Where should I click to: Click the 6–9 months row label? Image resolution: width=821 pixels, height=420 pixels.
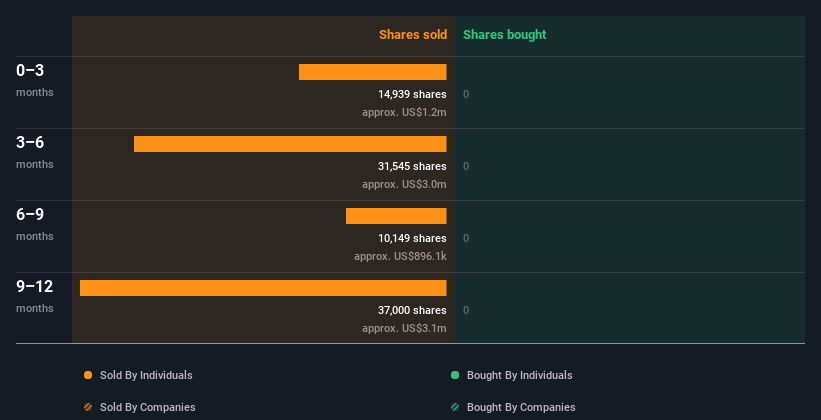(x=35, y=224)
